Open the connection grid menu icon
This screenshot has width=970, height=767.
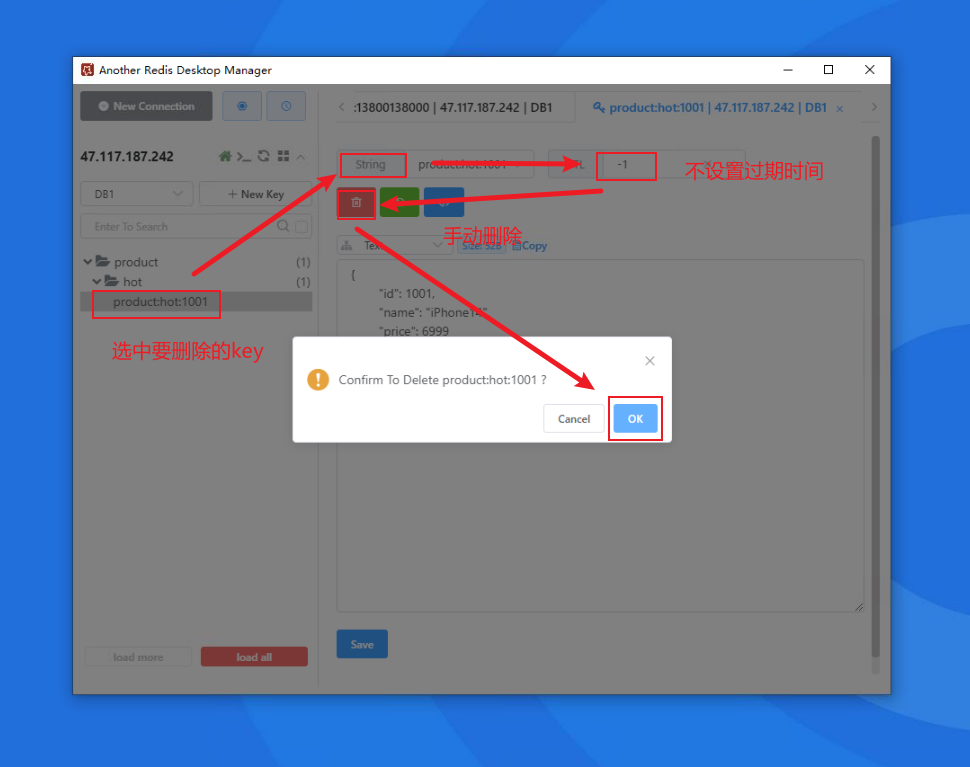283,156
